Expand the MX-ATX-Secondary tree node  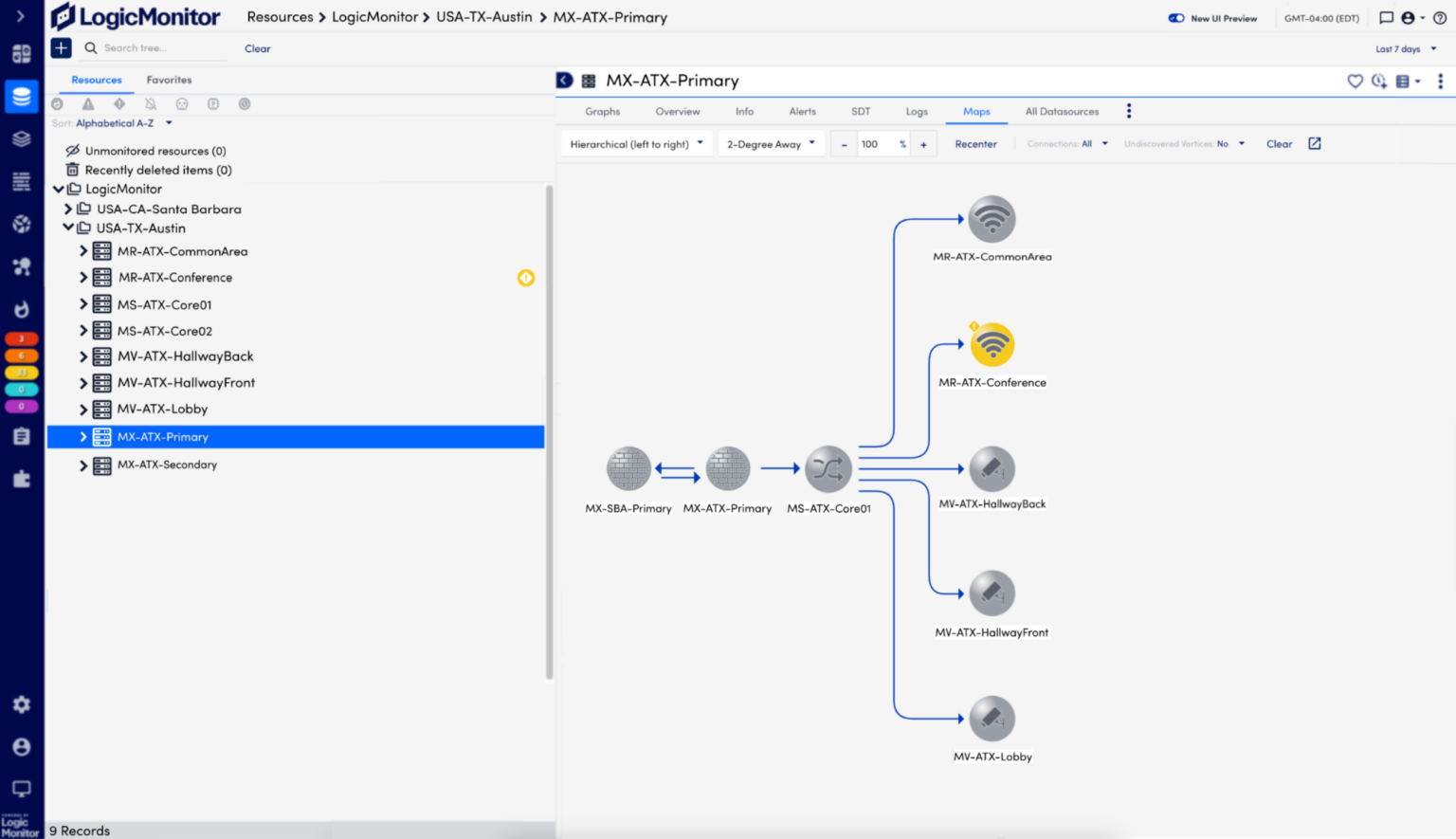coord(82,465)
